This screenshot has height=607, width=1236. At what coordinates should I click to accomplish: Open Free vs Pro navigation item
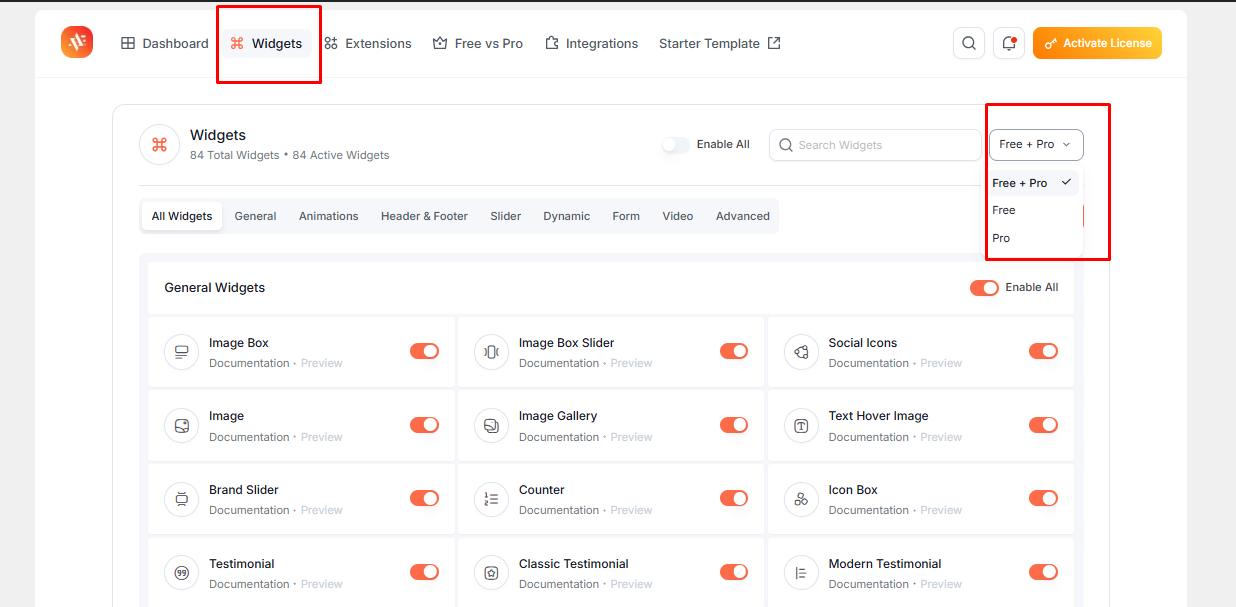pos(478,43)
